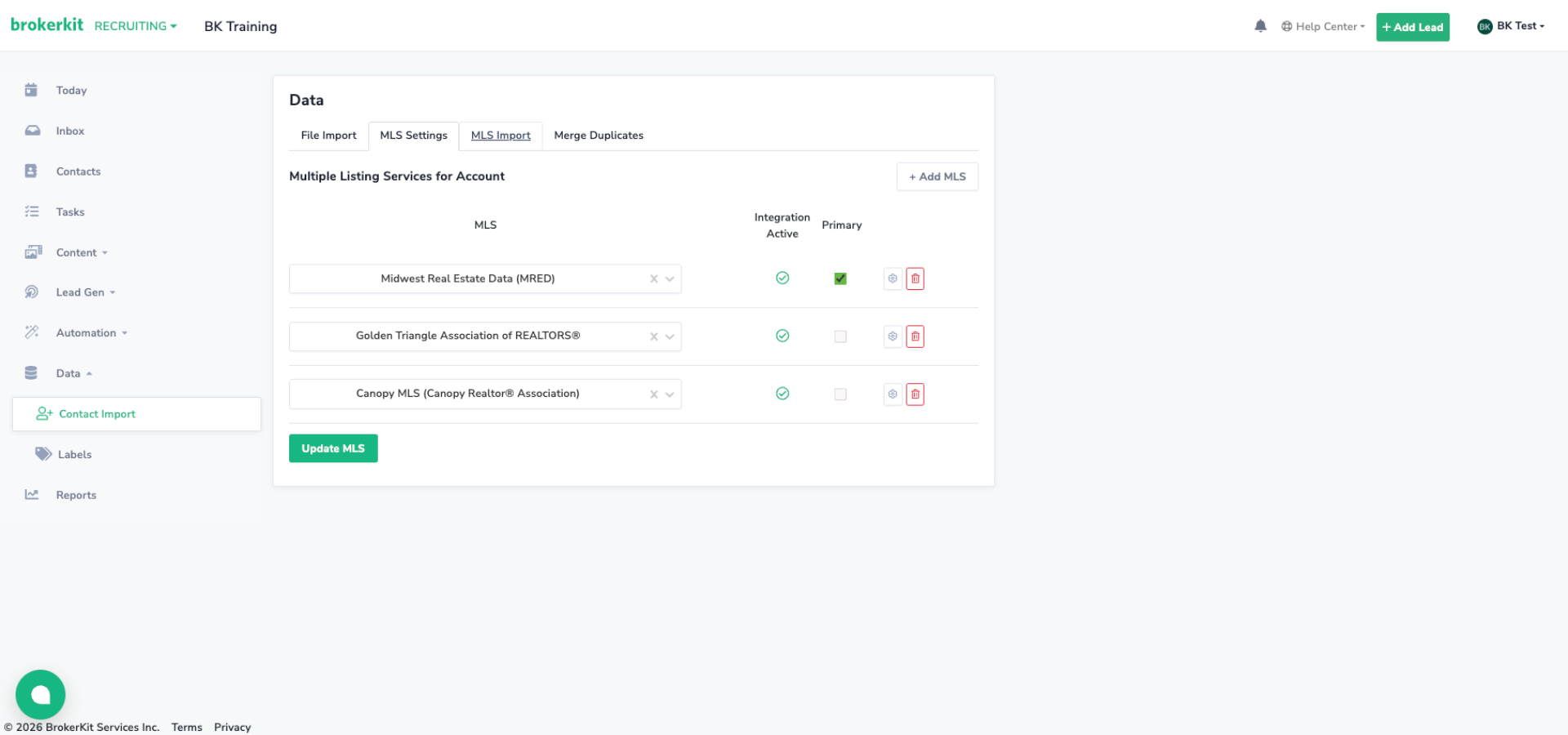The image size is (1568, 735).
Task: Click the BK Training account name
Action: [241, 26]
